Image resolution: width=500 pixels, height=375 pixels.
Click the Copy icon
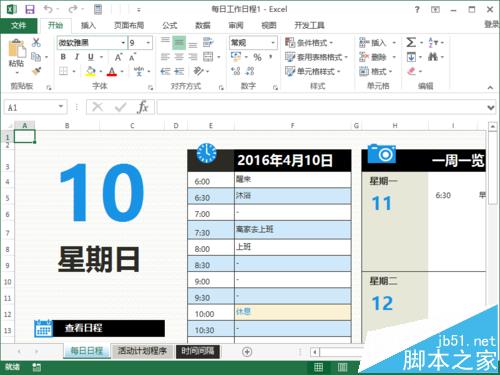36,57
